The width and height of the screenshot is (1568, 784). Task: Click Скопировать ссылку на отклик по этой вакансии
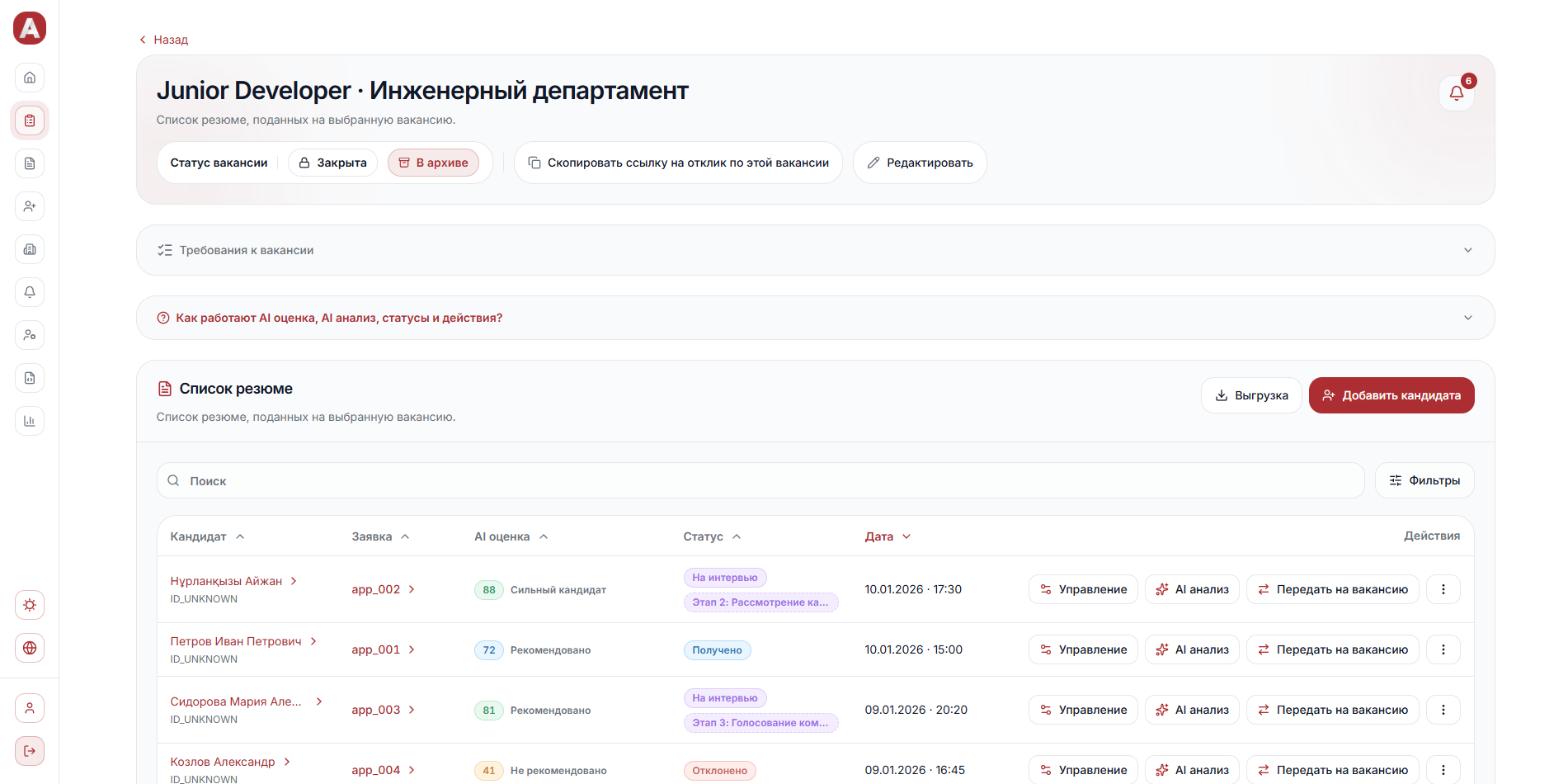pos(678,163)
